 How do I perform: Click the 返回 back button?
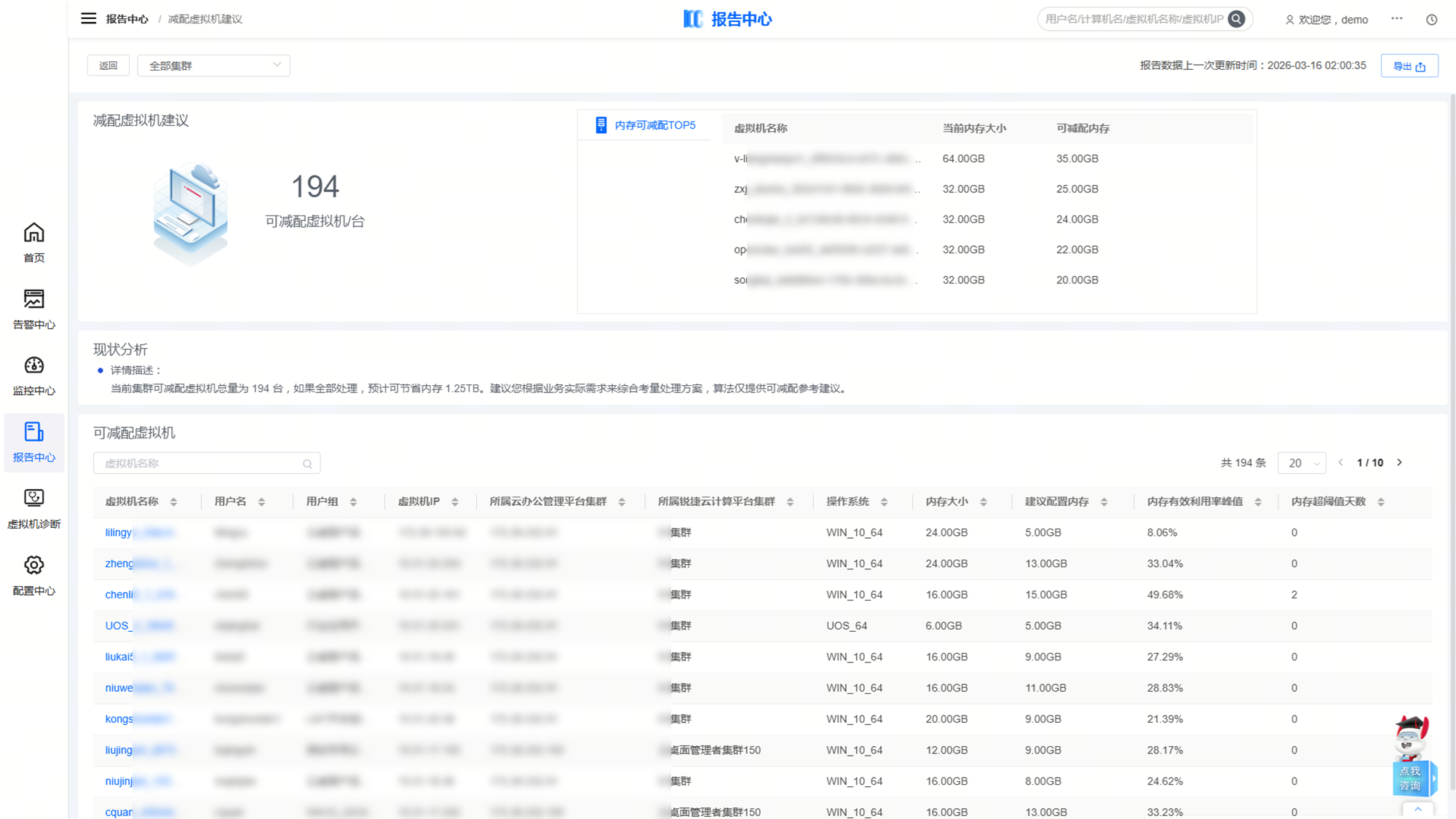108,66
